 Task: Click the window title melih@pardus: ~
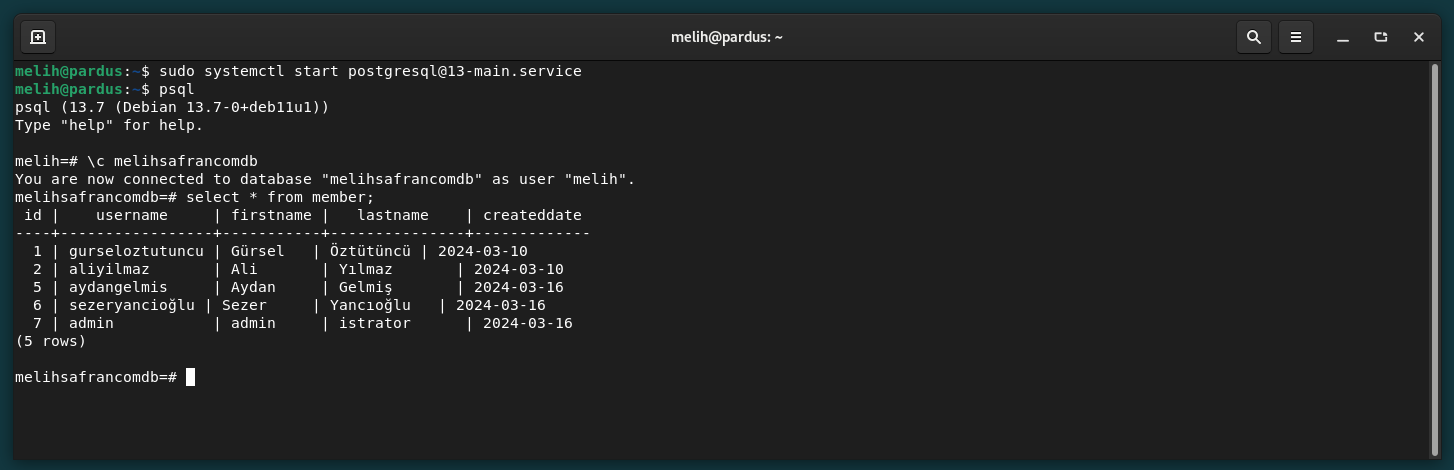[x=727, y=37]
